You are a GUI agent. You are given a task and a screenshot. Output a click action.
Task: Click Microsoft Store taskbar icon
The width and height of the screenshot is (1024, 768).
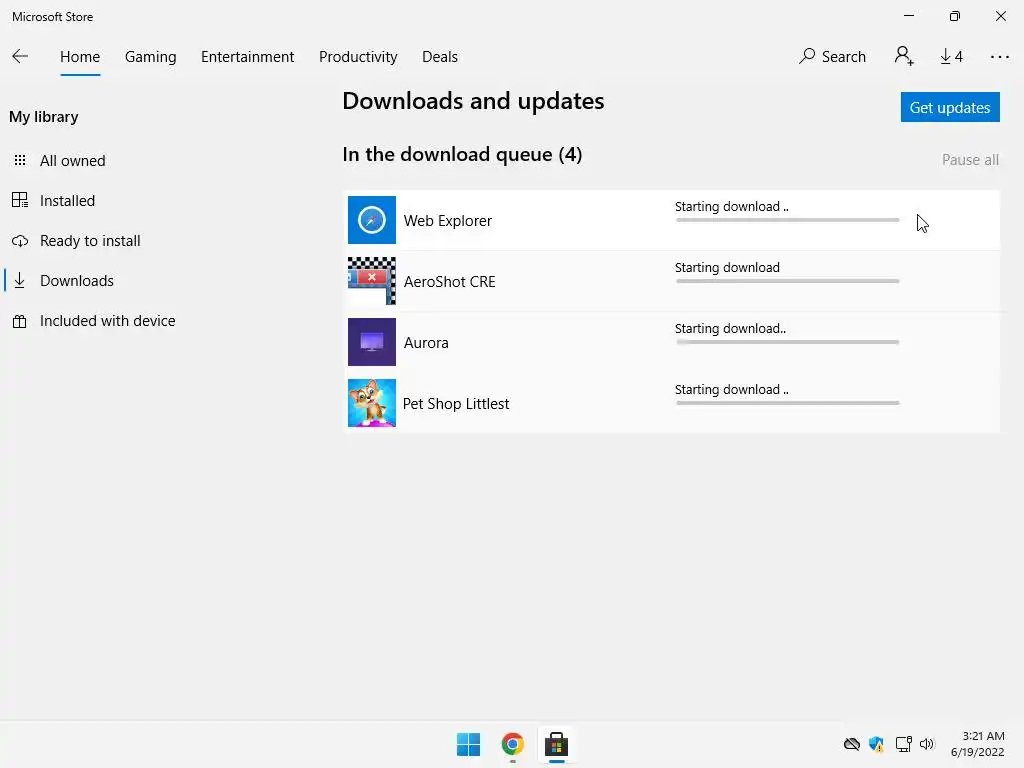(x=556, y=744)
